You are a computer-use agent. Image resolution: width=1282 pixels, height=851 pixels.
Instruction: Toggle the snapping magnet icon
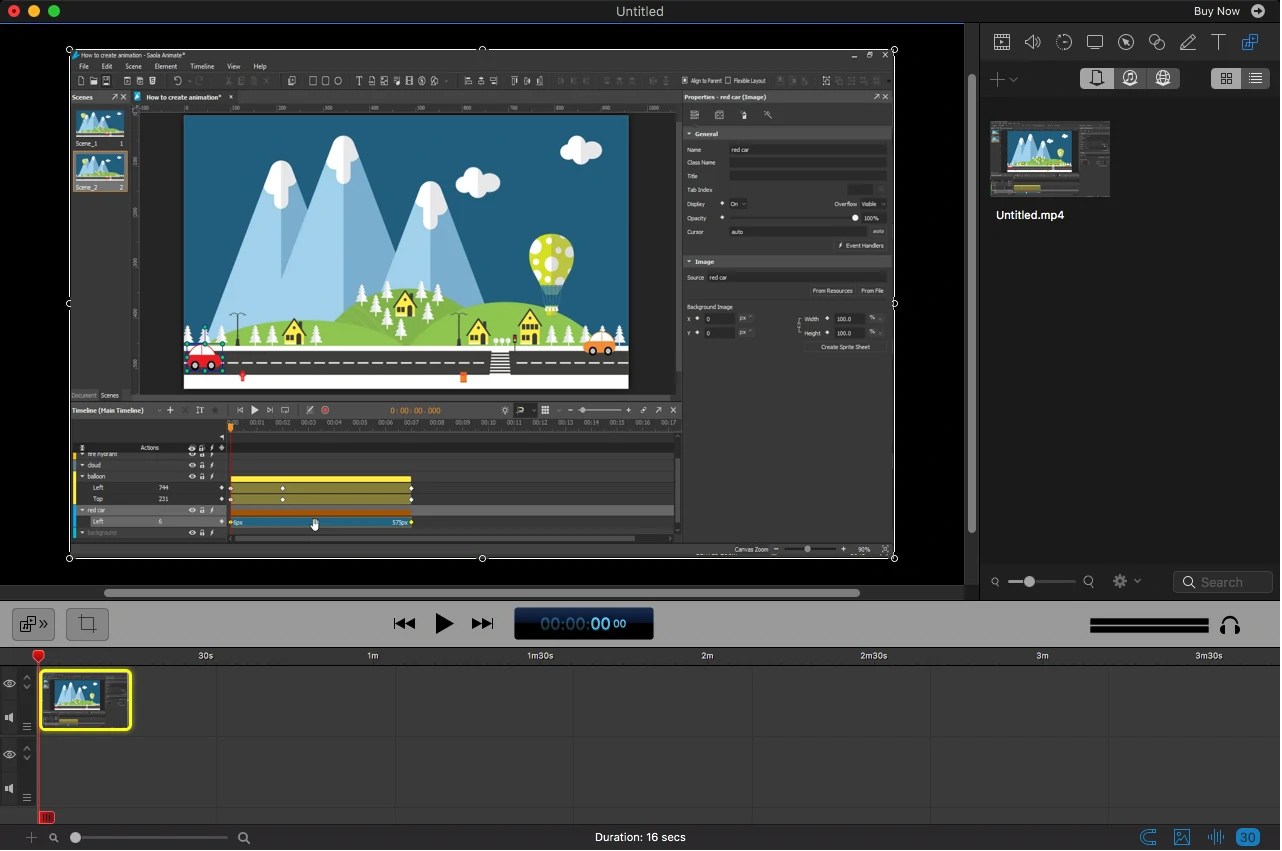(x=1148, y=837)
